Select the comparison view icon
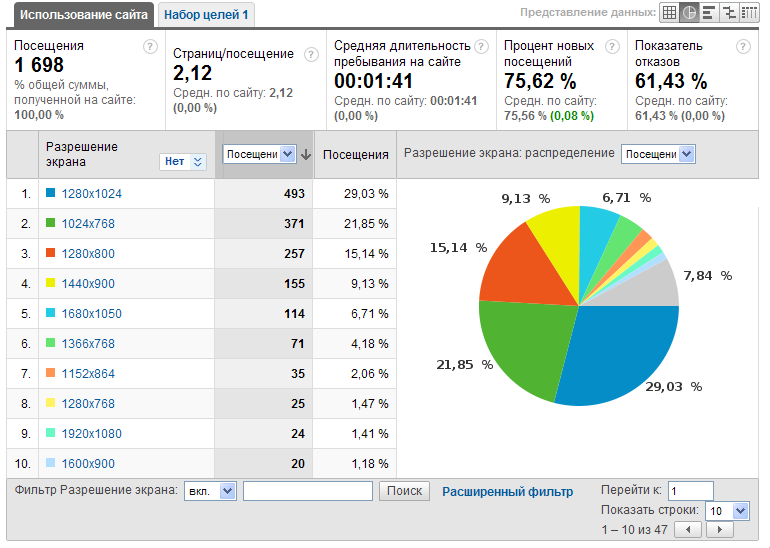The width and height of the screenshot is (770, 548). pyautogui.click(x=728, y=13)
